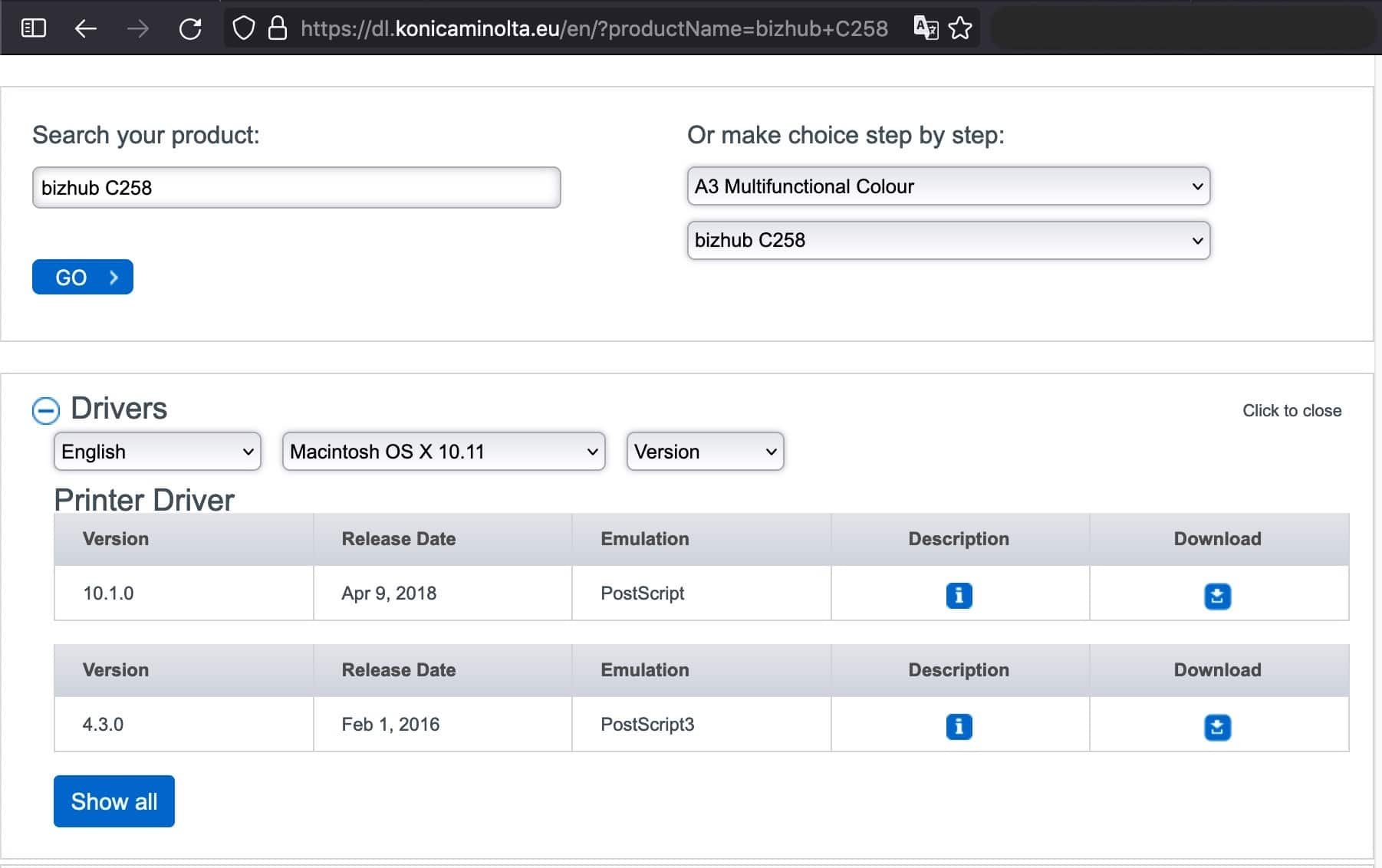1382x868 pixels.
Task: Open the bizhub C258 model dropdown
Action: pyautogui.click(x=949, y=240)
